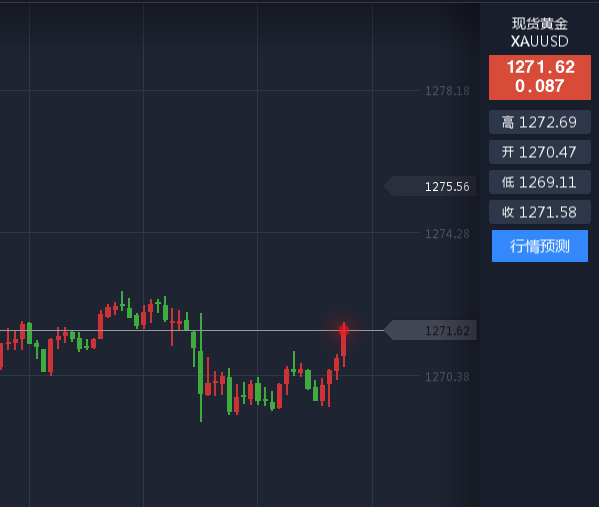
Task: Select the 开 1270.47 open price field
Action: [539, 152]
